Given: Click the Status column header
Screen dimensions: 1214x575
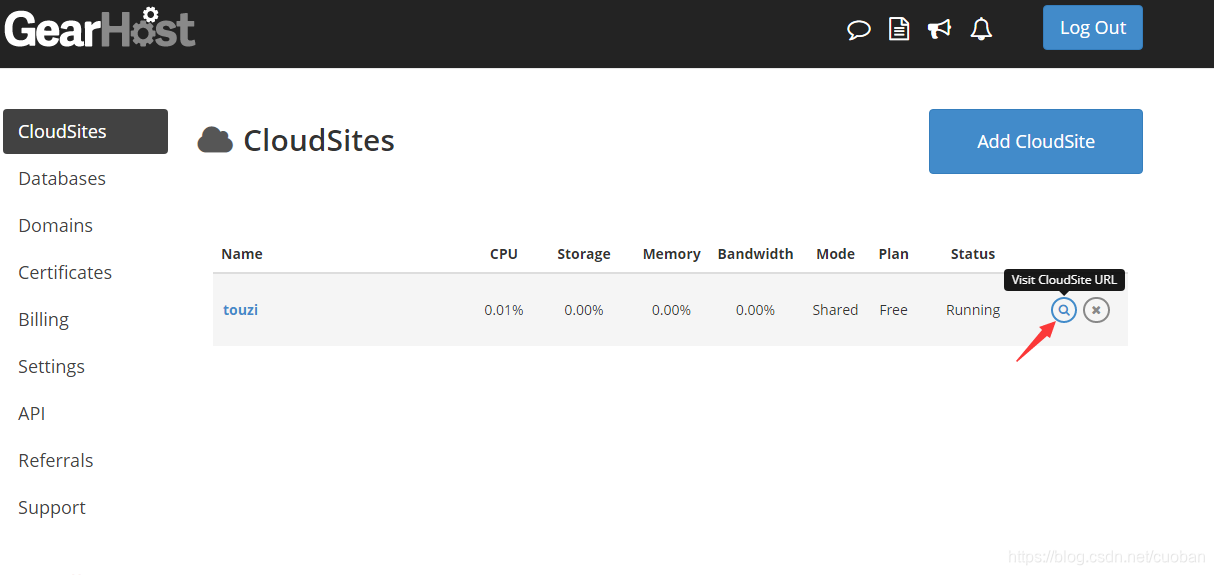Looking at the screenshot, I should [973, 254].
